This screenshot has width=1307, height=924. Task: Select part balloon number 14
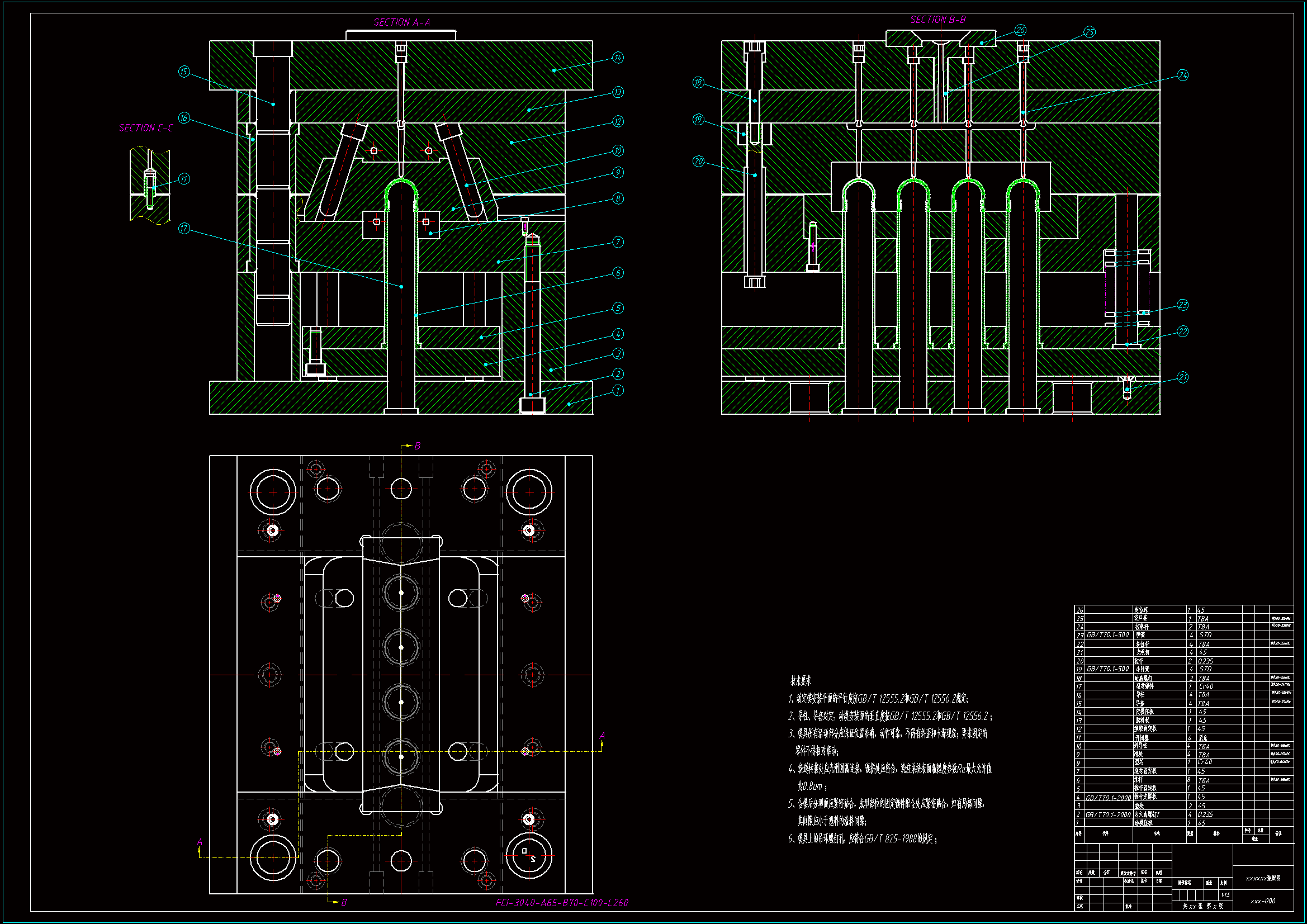[618, 58]
